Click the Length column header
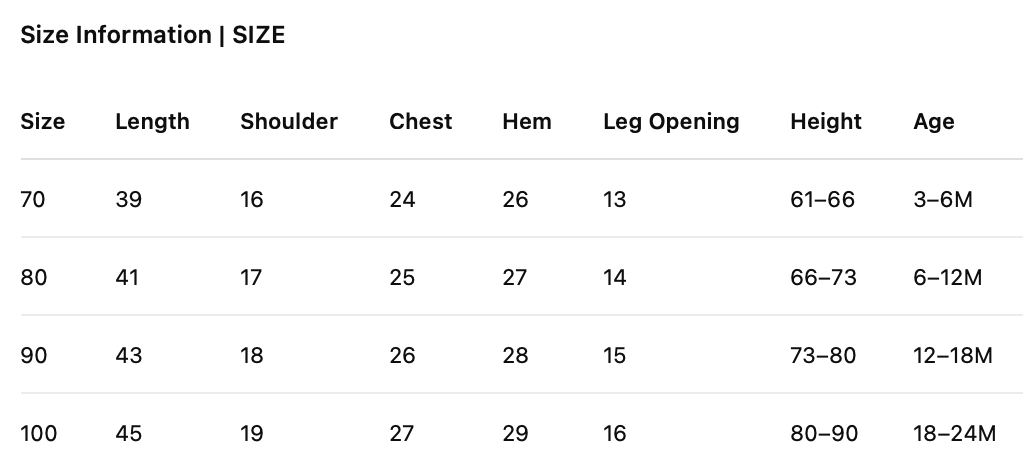This screenshot has width=1024, height=474. [152, 122]
